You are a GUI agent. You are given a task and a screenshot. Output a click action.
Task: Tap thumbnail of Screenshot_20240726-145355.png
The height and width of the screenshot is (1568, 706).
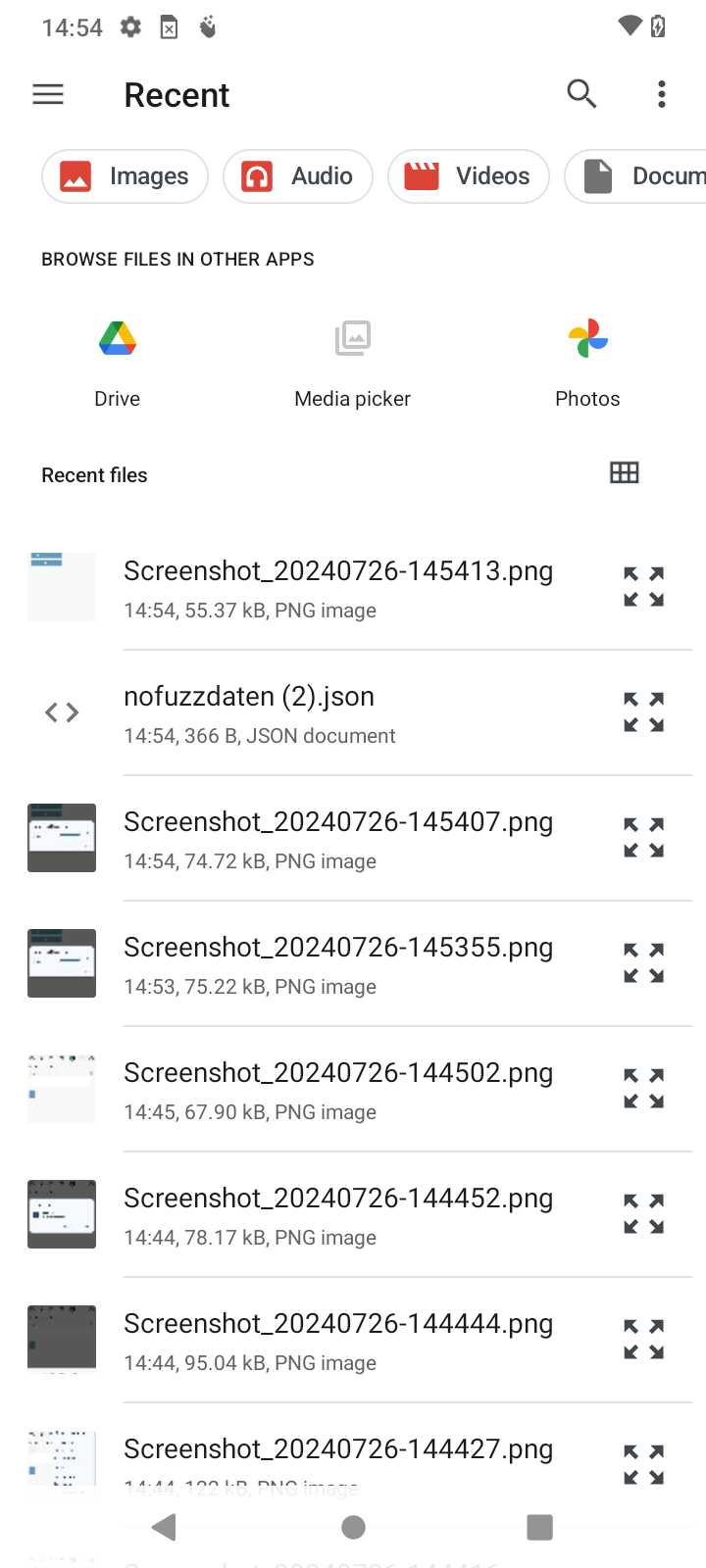click(62, 963)
